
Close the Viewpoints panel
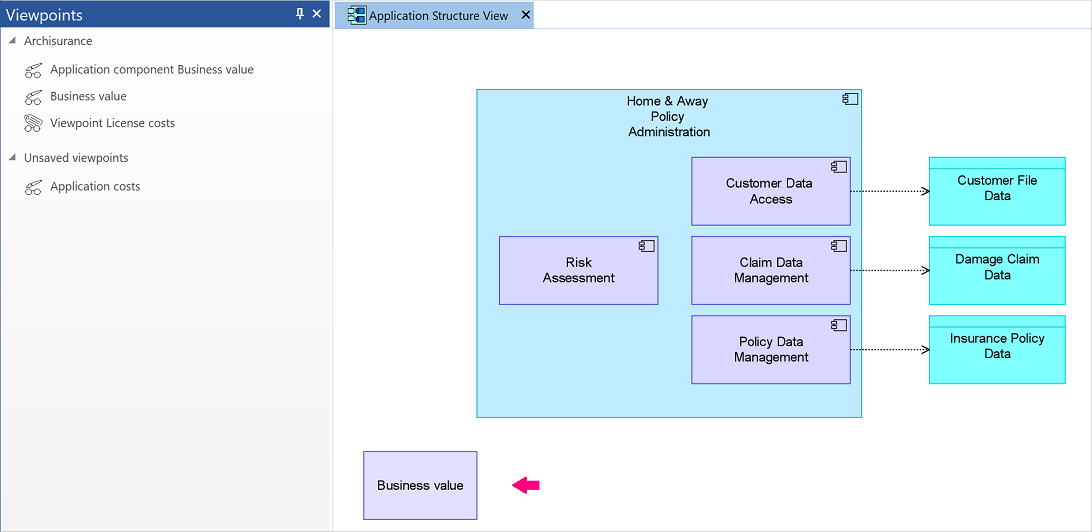click(317, 14)
